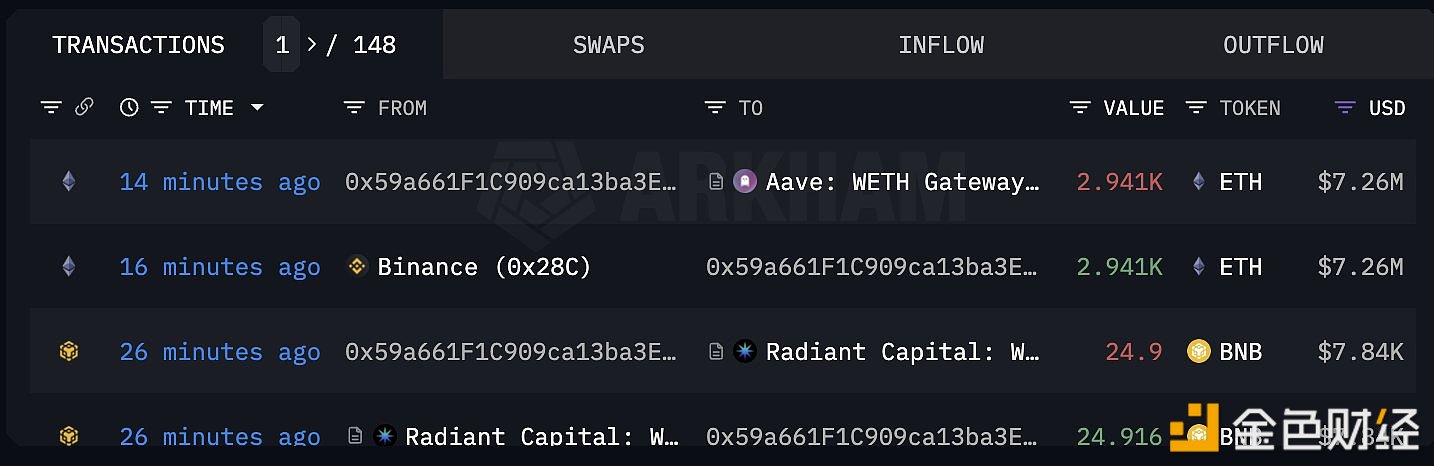Image resolution: width=1434 pixels, height=466 pixels.
Task: Switch to the SWAPS tab
Action: click(x=608, y=45)
